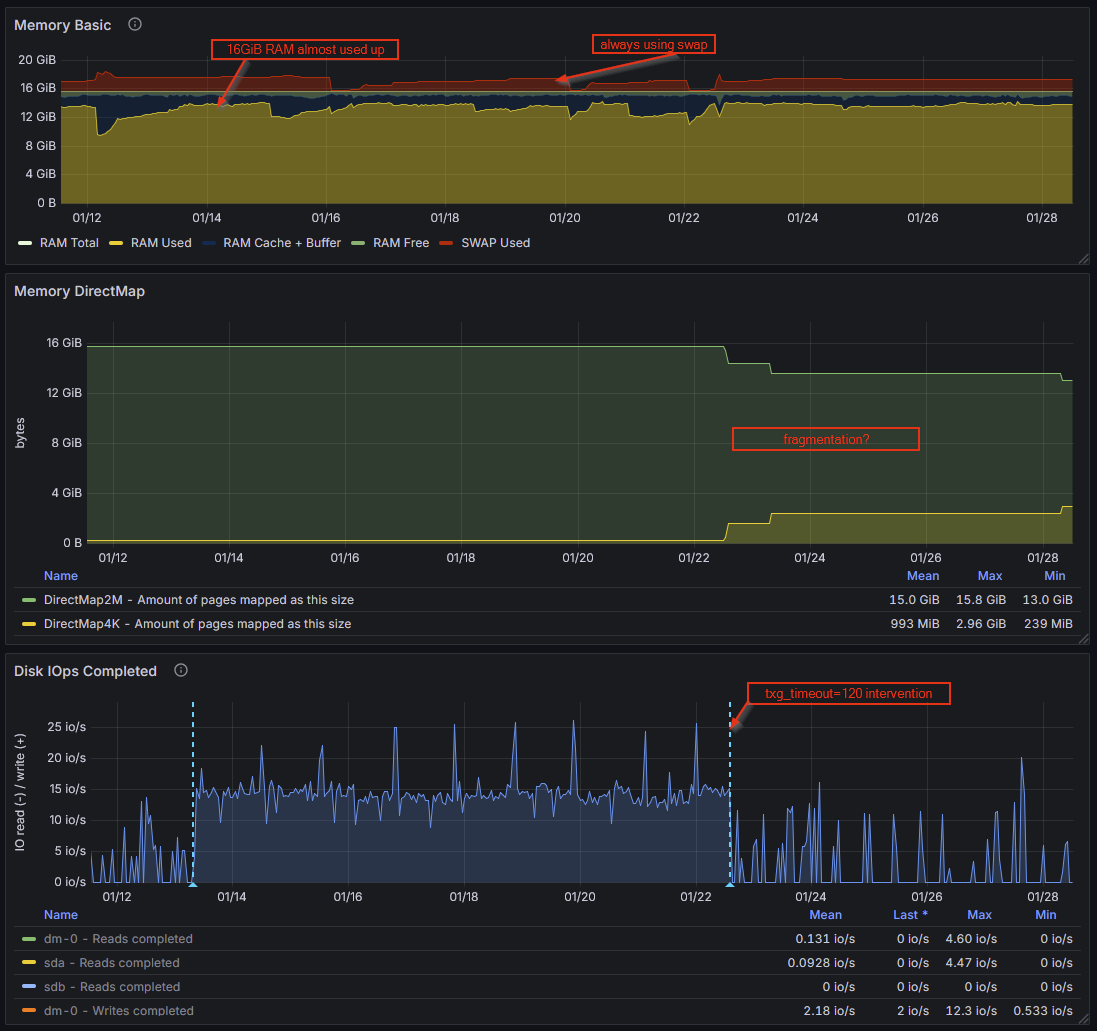Click the Memory Basic info icon
Screen dimensions: 1097x1031
pos(135,24)
